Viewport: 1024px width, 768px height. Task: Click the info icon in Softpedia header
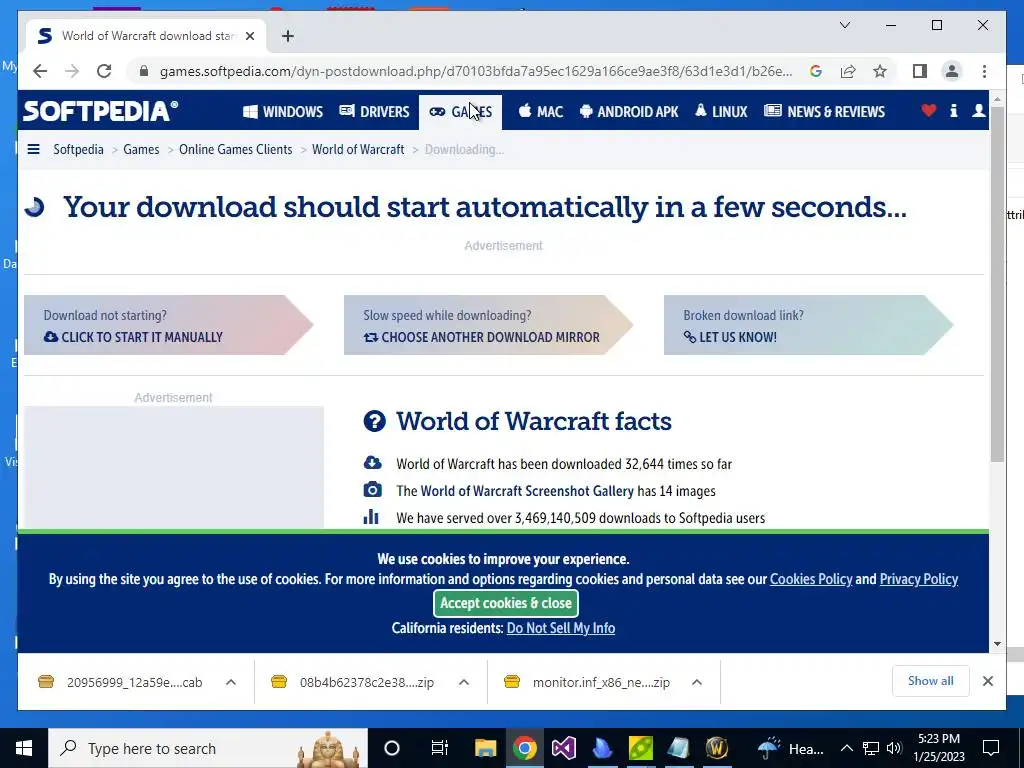[x=953, y=111]
